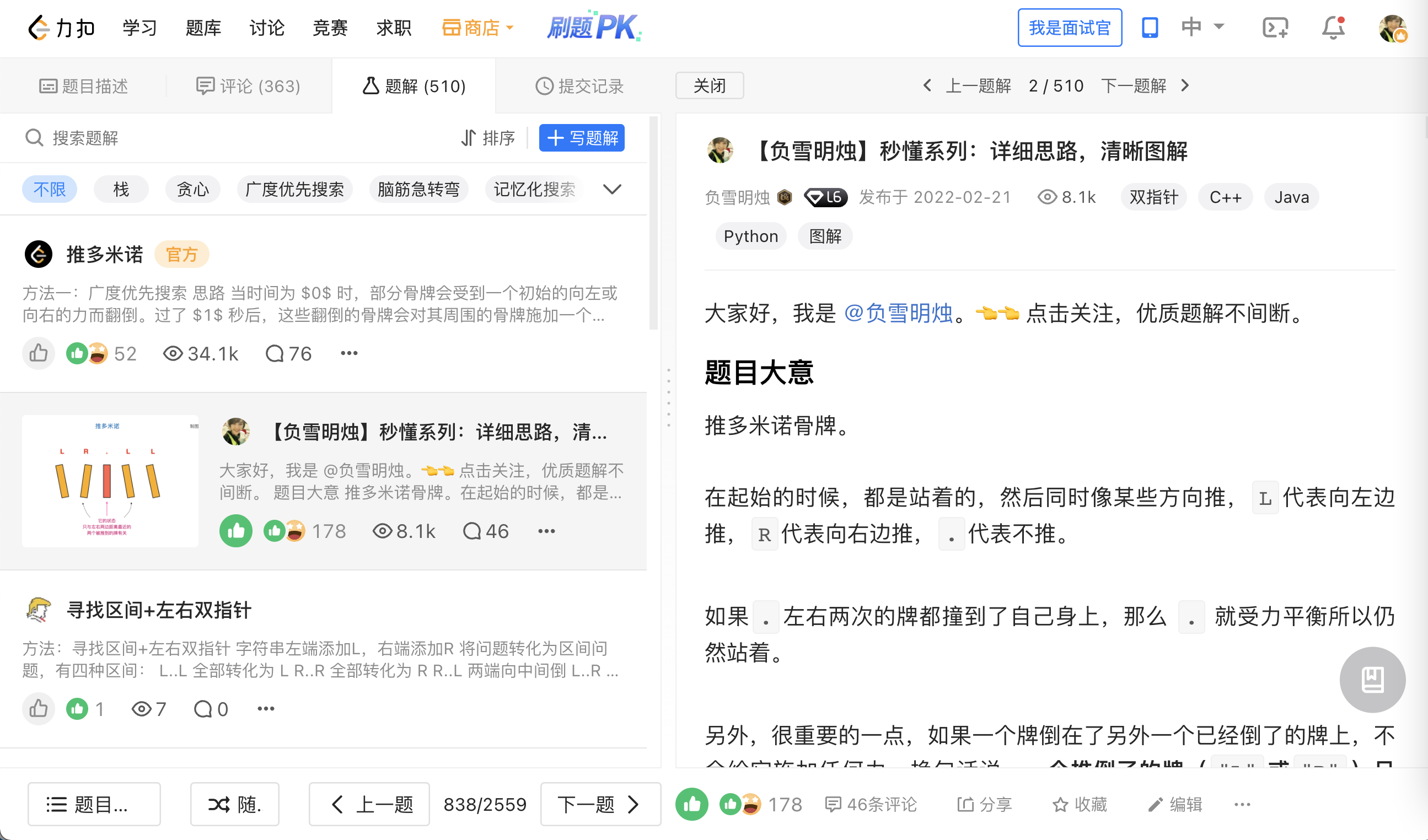Click the notification bell icon
Screen dimensions: 1428x840
(x=1332, y=28)
